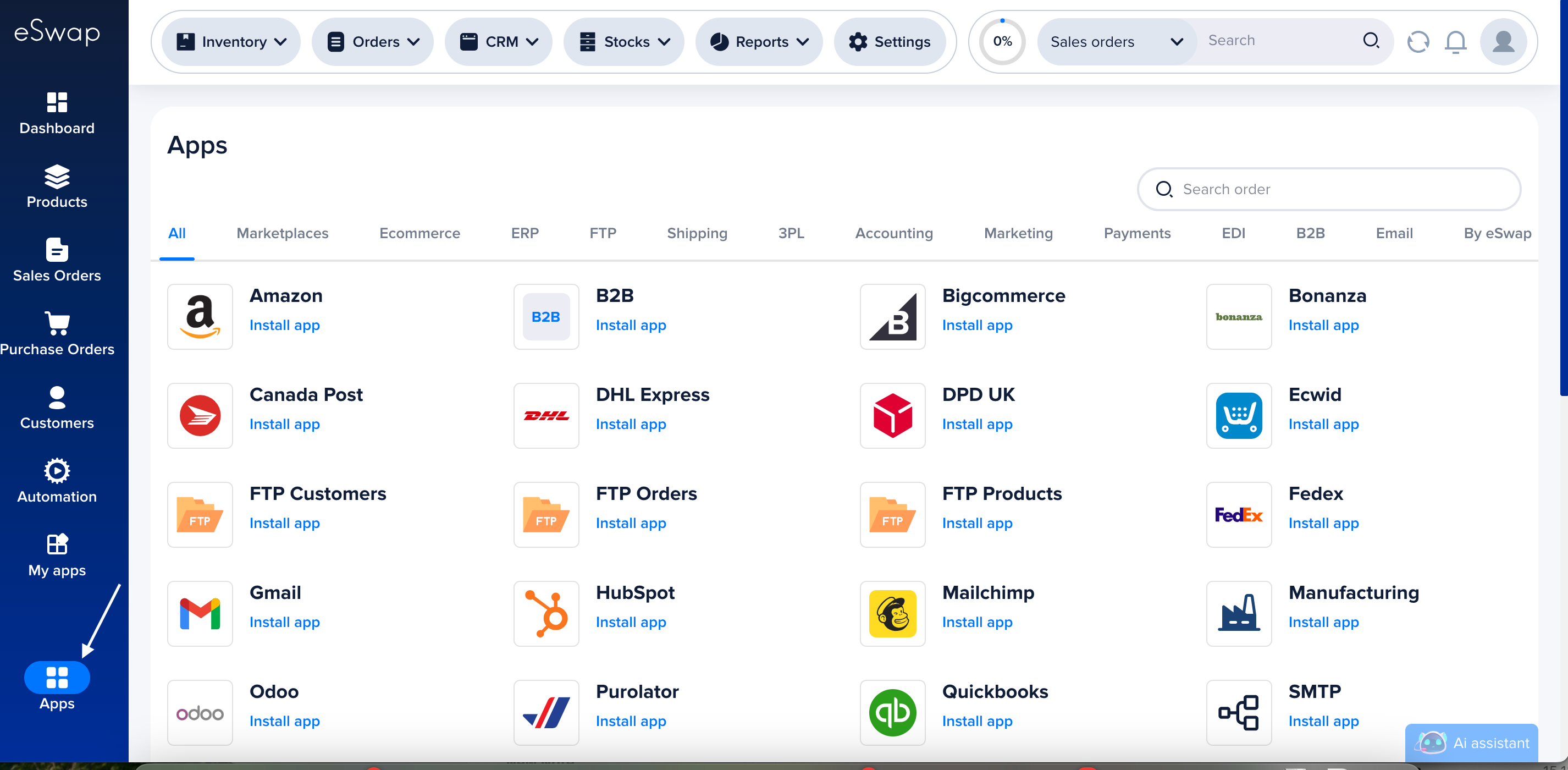Click the sync refresh icon
Screen dimensions: 1568x770
pyautogui.click(x=1418, y=41)
